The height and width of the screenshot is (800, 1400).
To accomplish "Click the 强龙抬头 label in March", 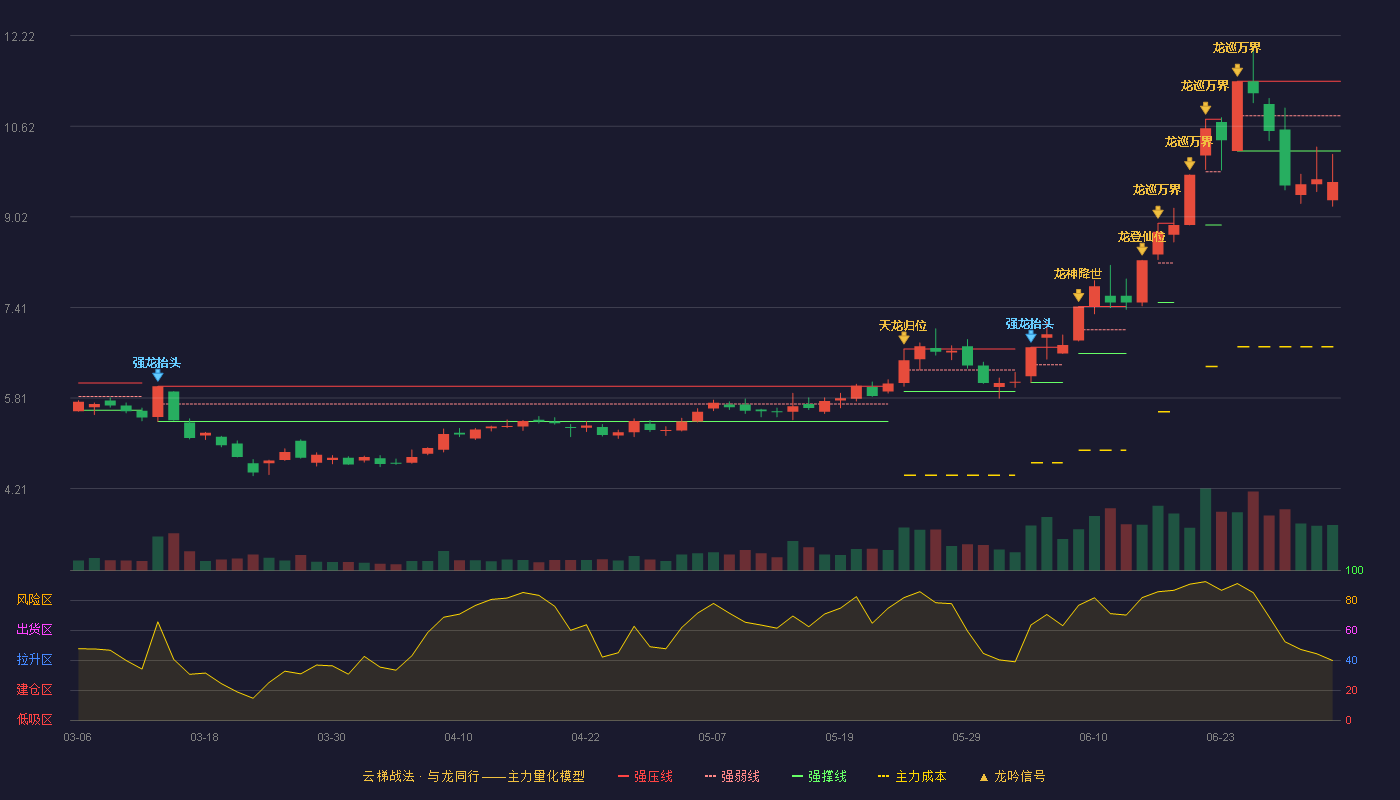I will [x=157, y=362].
